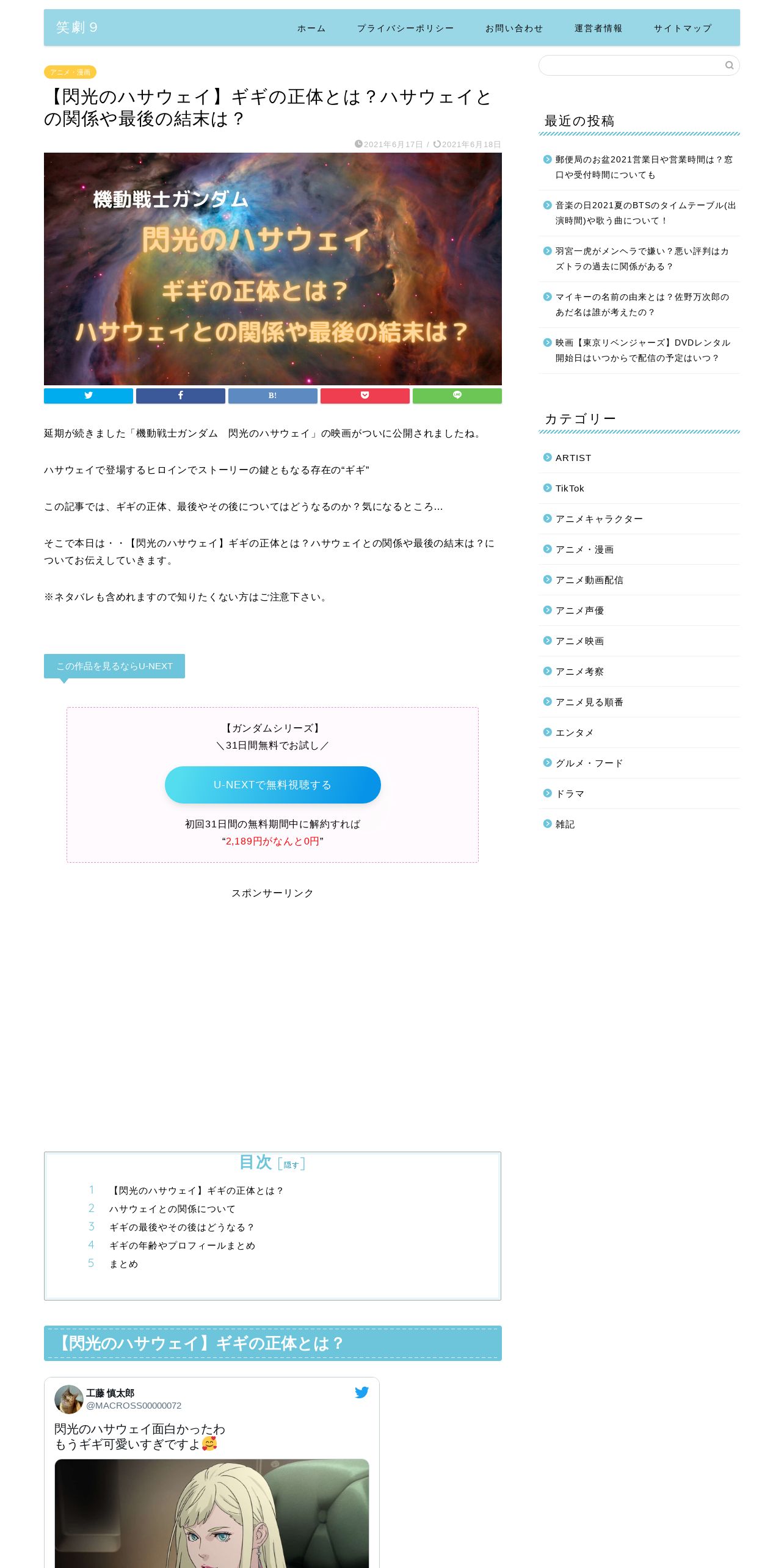Image resolution: width=784 pixels, height=1568 pixels.
Task: Open Twitter bird icon in embedded tweet
Action: pyautogui.click(x=361, y=1392)
